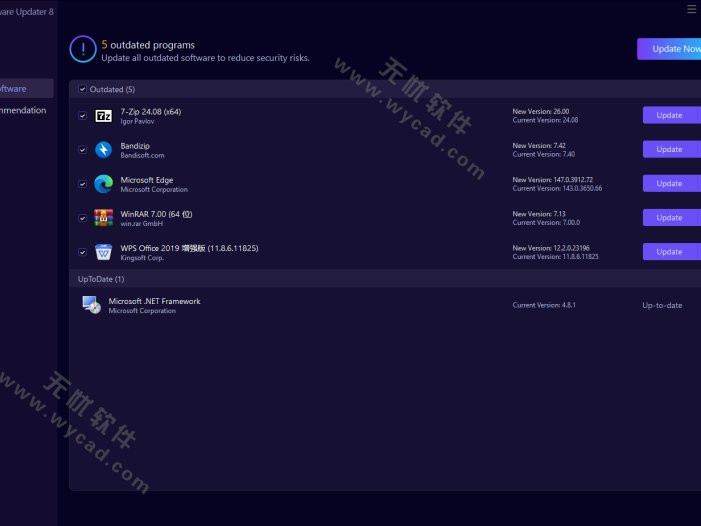The height and width of the screenshot is (526, 701).
Task: Click the Bandisoft.com publisher text
Action: 142,156
